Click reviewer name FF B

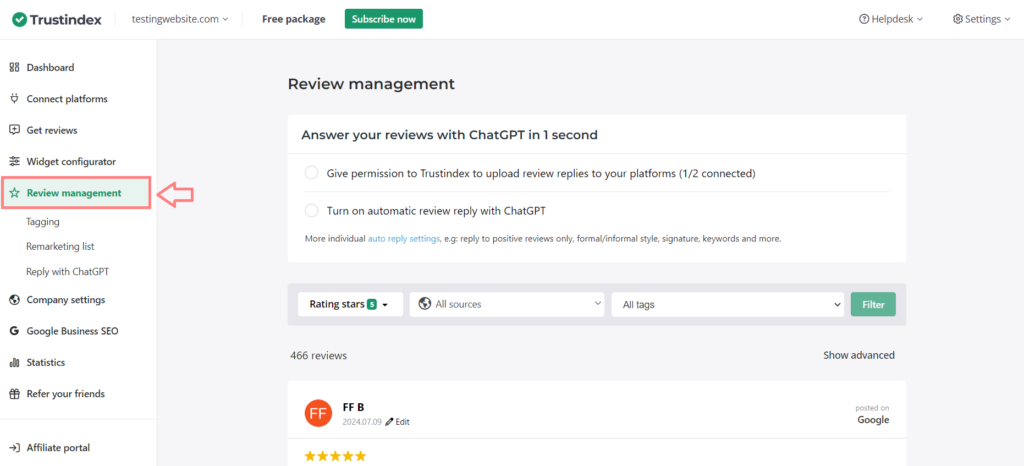[353, 407]
